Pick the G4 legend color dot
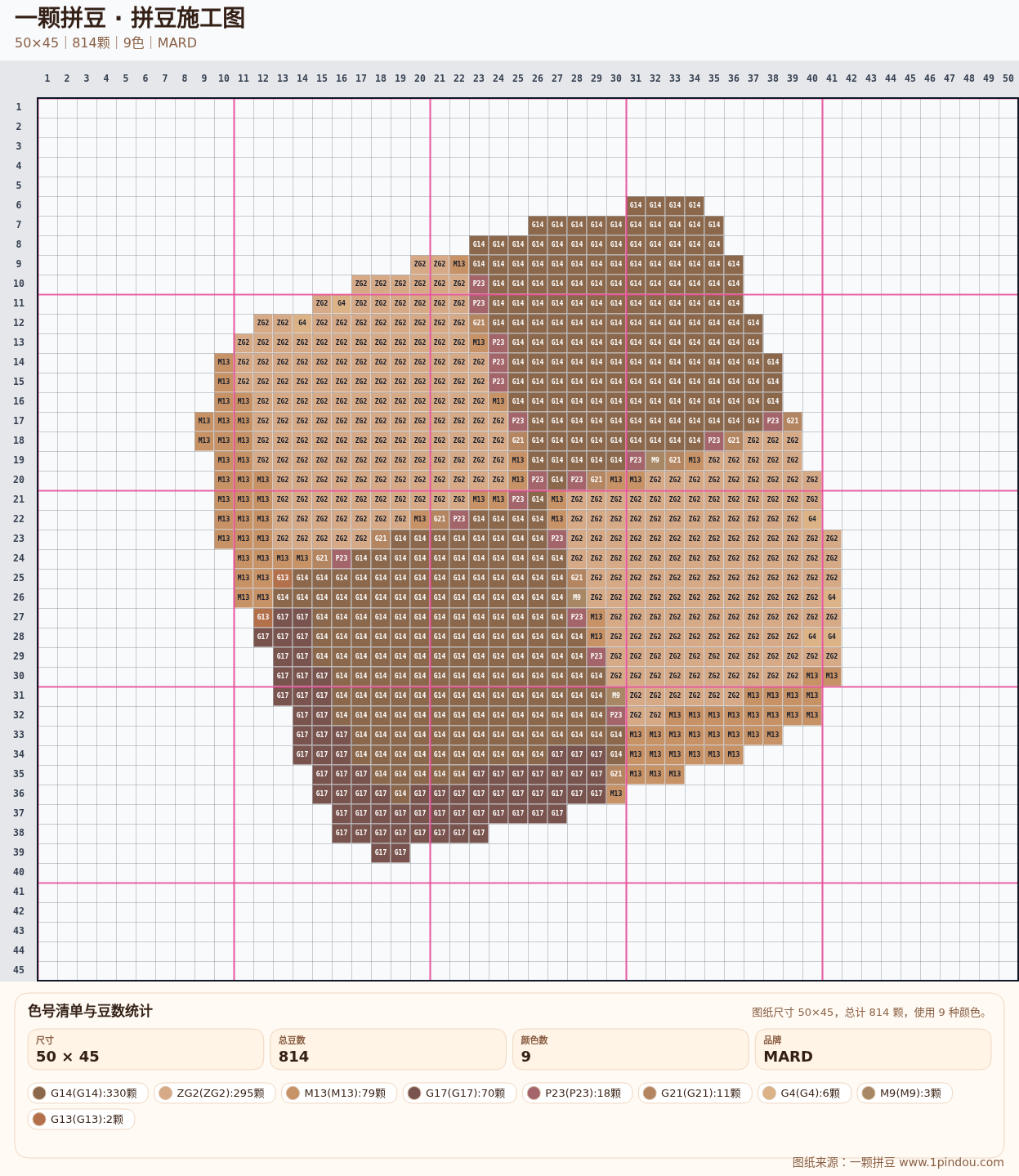Viewport: 1019px width, 1176px height. (770, 1093)
